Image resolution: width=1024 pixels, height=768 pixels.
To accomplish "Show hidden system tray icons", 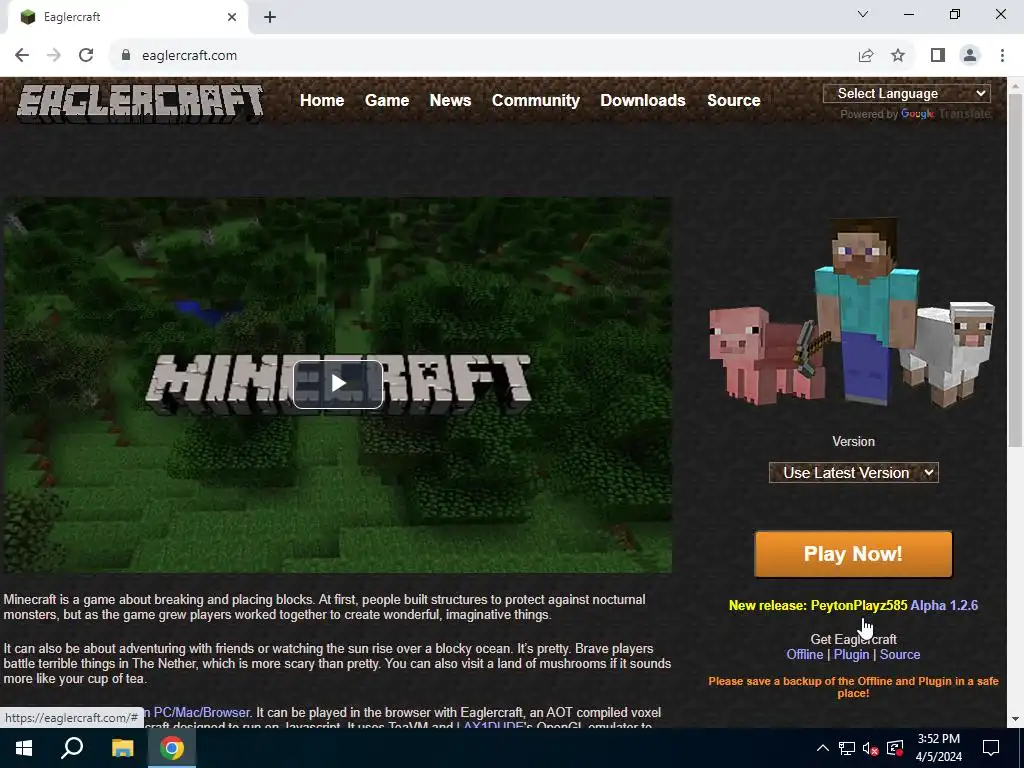I will tap(823, 748).
